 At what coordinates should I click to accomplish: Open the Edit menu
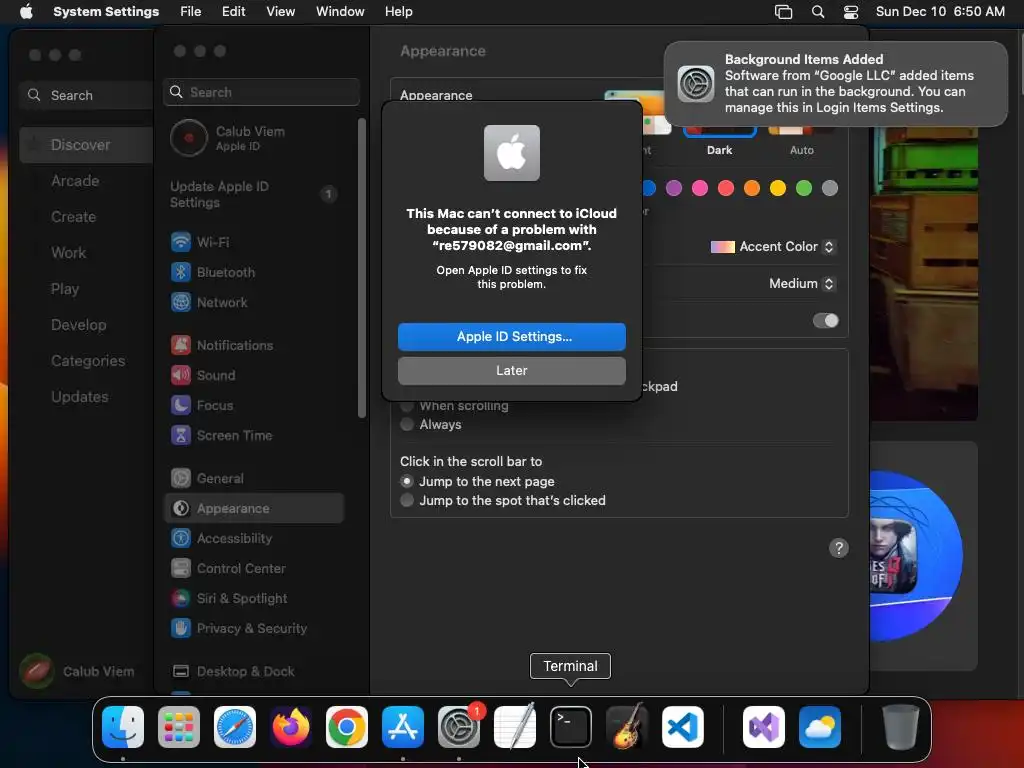[234, 12]
